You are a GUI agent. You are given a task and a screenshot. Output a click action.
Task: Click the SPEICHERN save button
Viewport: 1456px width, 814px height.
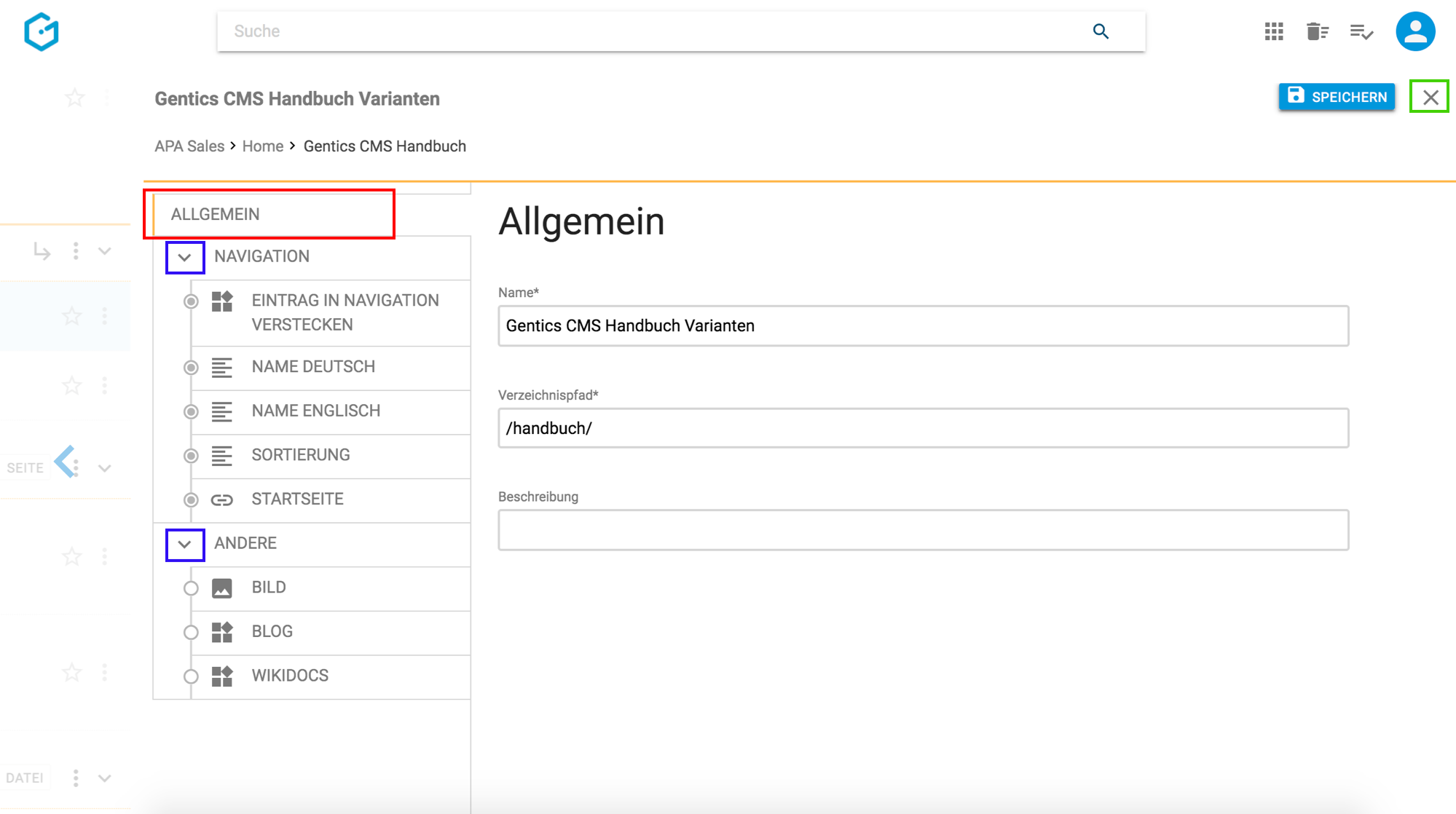1337,97
